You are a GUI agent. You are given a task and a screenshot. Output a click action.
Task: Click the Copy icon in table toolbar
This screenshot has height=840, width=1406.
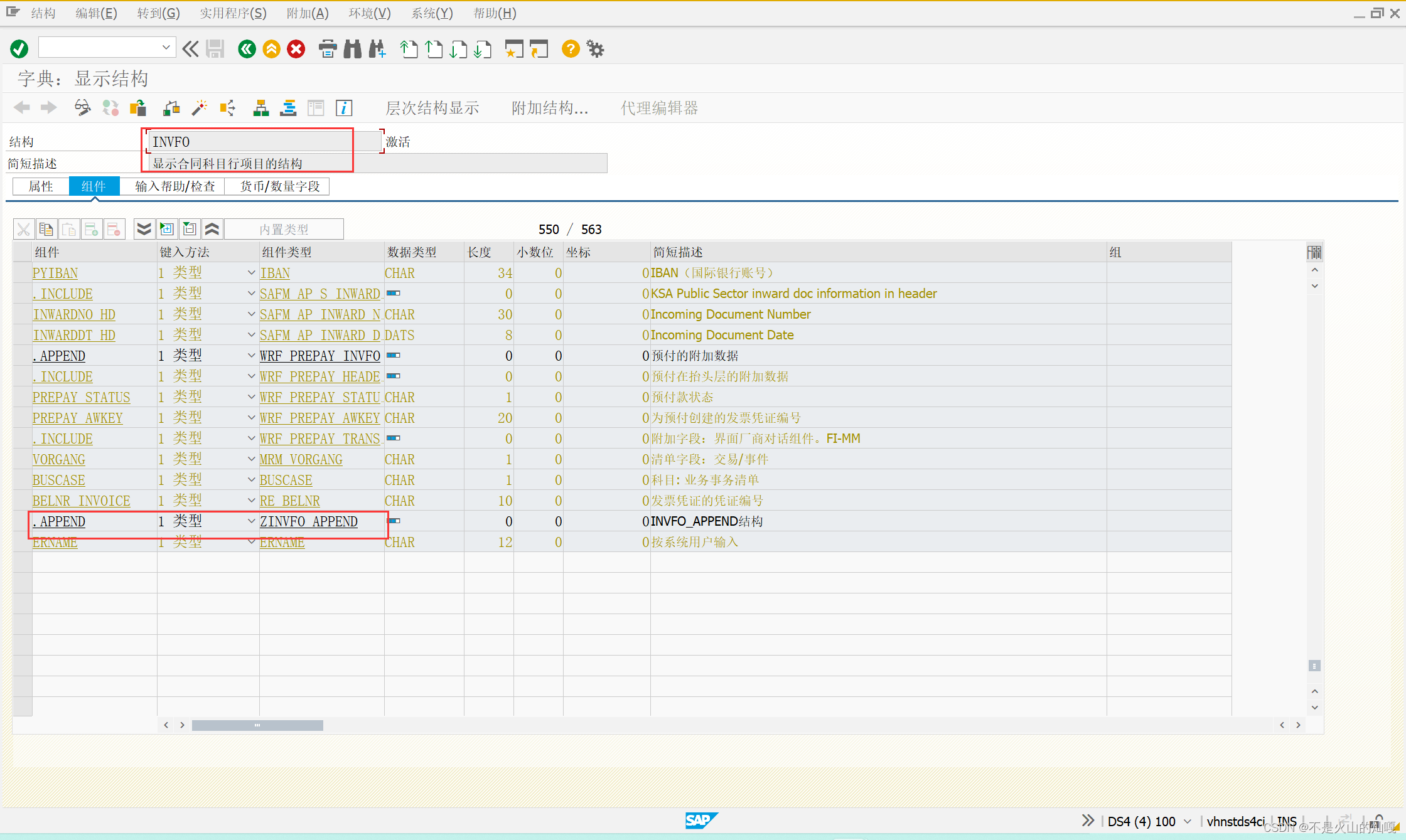point(46,229)
